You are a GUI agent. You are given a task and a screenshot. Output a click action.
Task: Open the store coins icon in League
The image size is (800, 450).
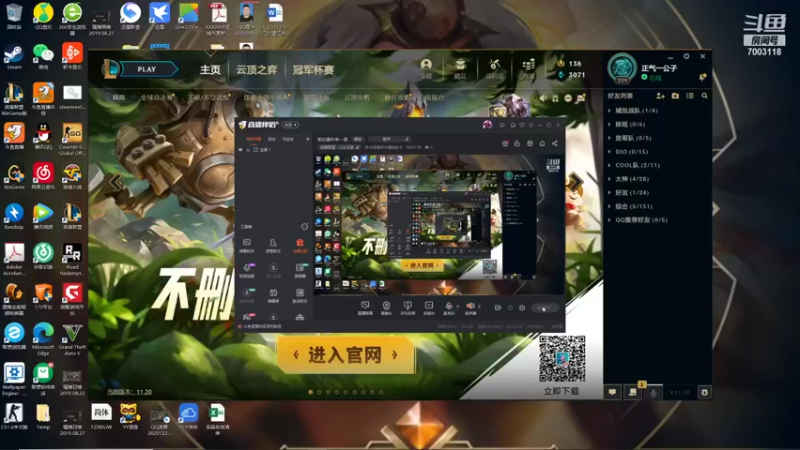529,68
